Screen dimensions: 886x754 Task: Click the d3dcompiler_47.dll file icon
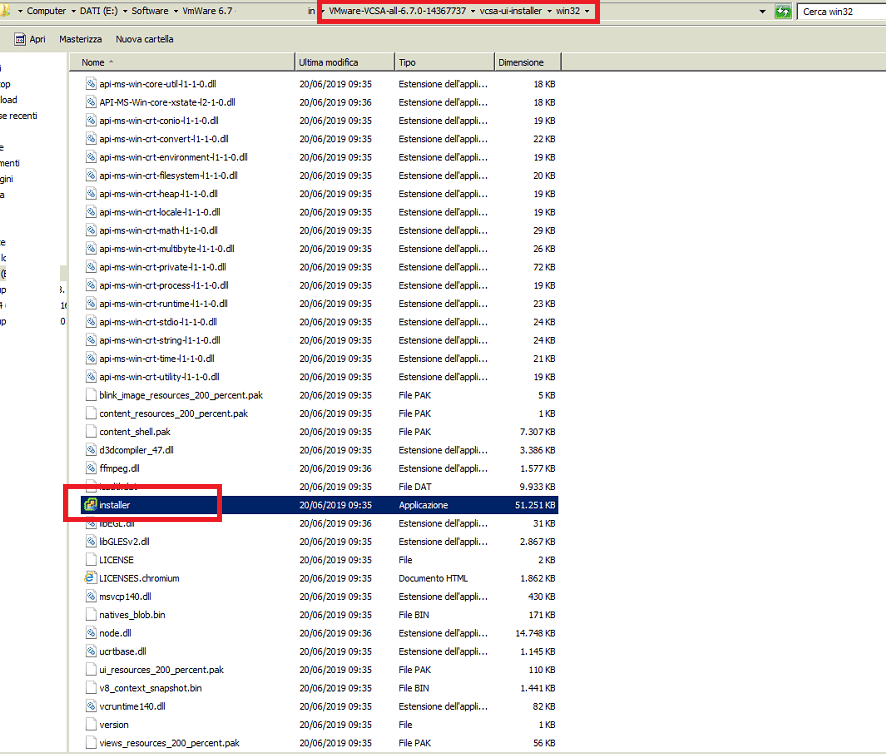[90, 450]
